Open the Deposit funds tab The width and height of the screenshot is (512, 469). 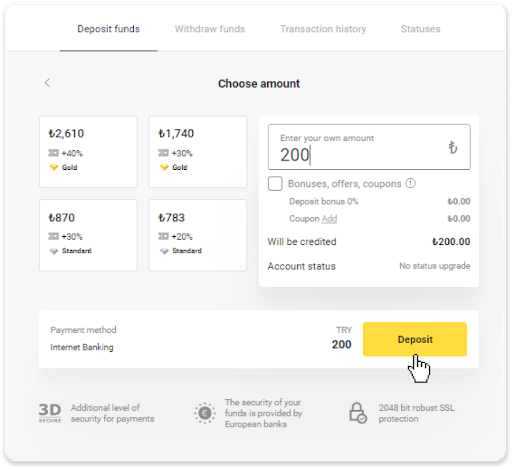click(x=109, y=29)
